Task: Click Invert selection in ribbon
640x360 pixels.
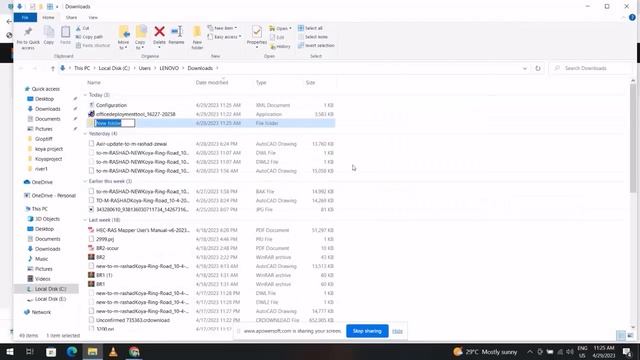Action: (x=316, y=45)
